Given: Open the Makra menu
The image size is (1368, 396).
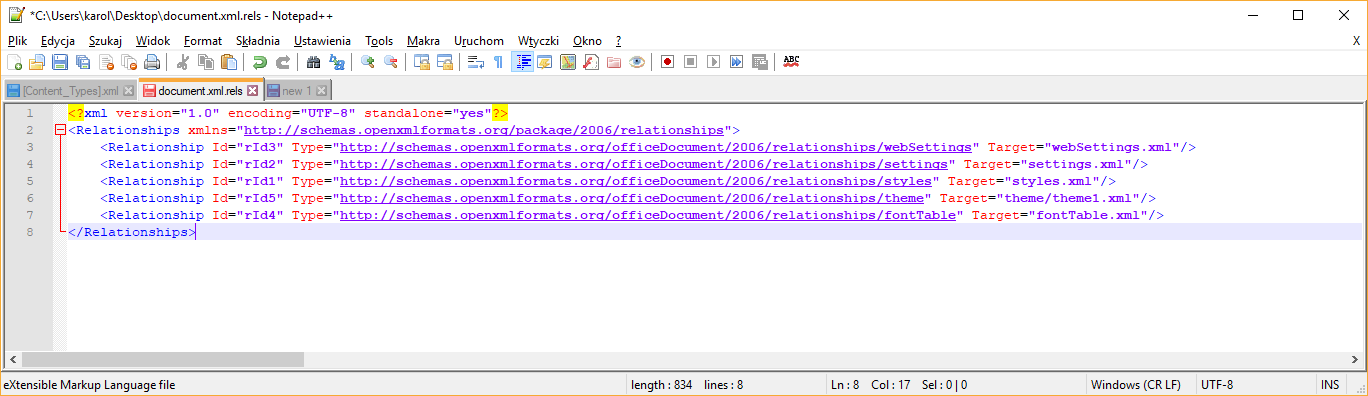Looking at the screenshot, I should [x=423, y=41].
